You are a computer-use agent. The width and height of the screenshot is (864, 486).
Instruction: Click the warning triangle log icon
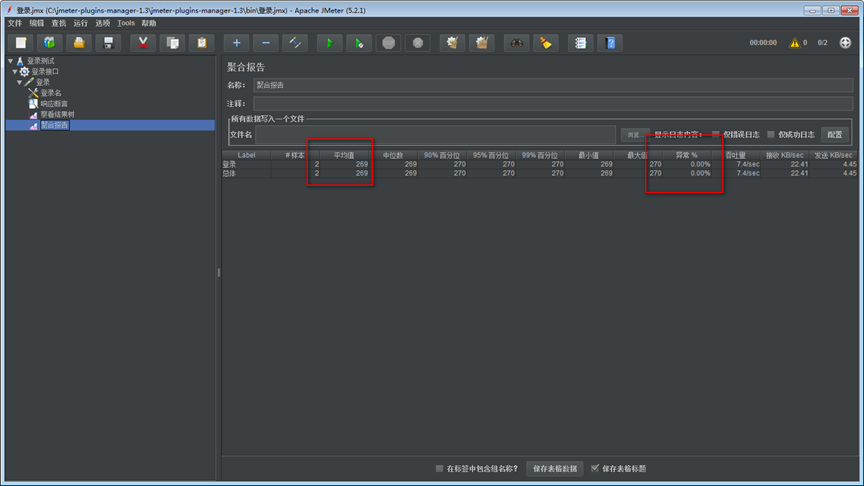tap(795, 42)
